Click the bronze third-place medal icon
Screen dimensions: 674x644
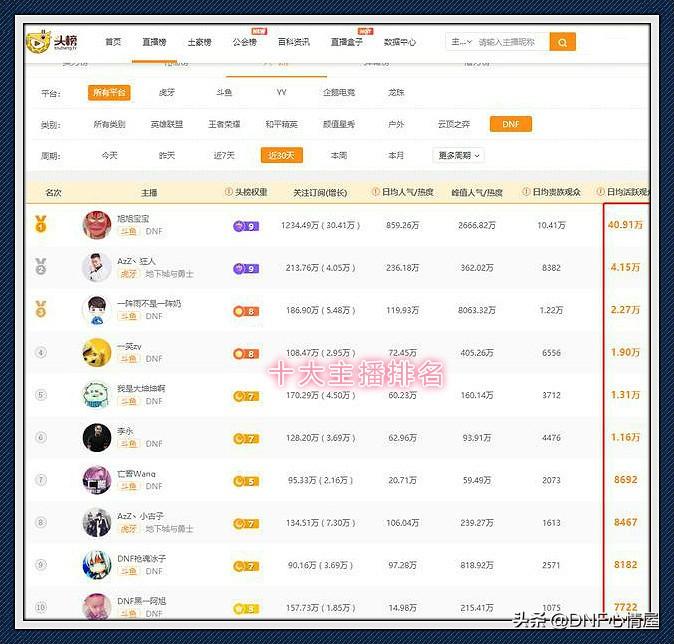coord(41,309)
